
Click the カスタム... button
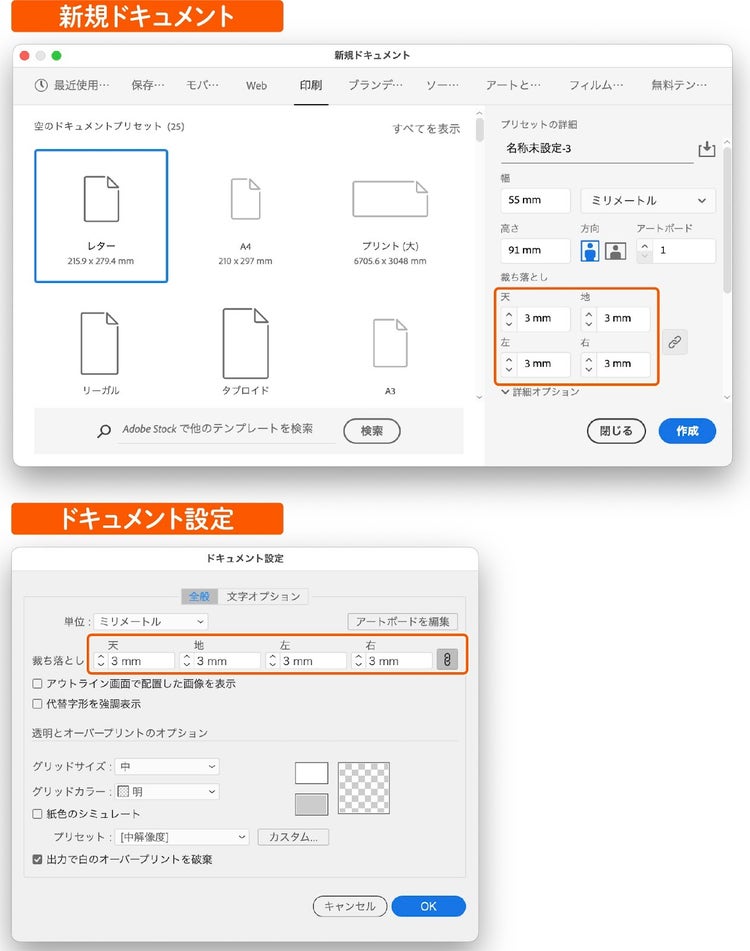tap(293, 837)
